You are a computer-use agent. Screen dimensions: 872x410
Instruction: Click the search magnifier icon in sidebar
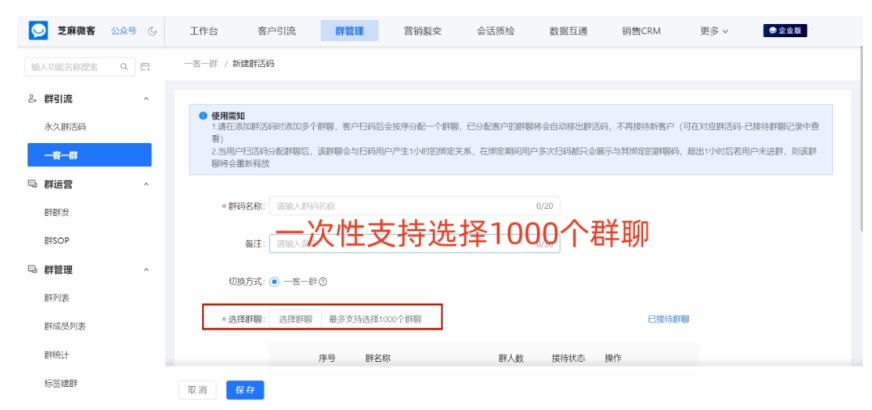point(124,67)
